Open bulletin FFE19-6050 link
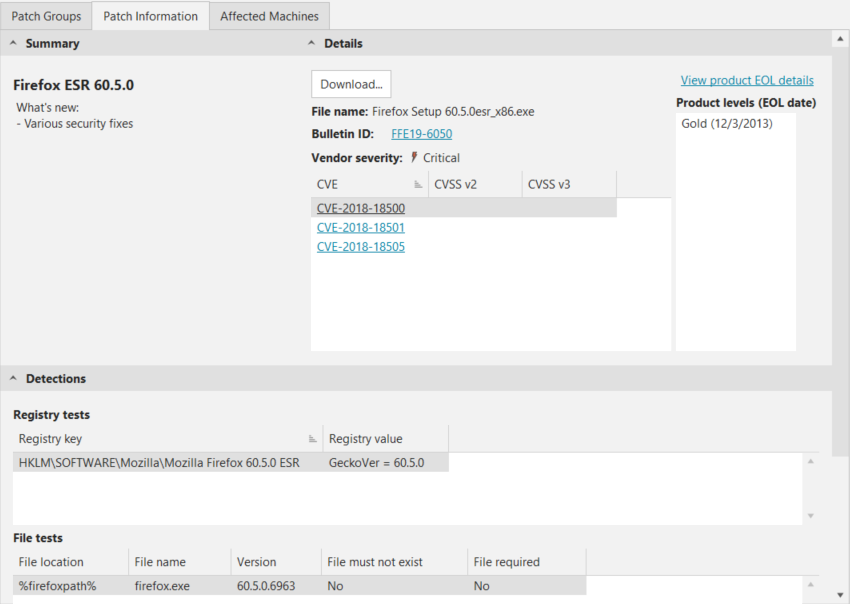Screen dimensions: 850x604 tap(422, 134)
